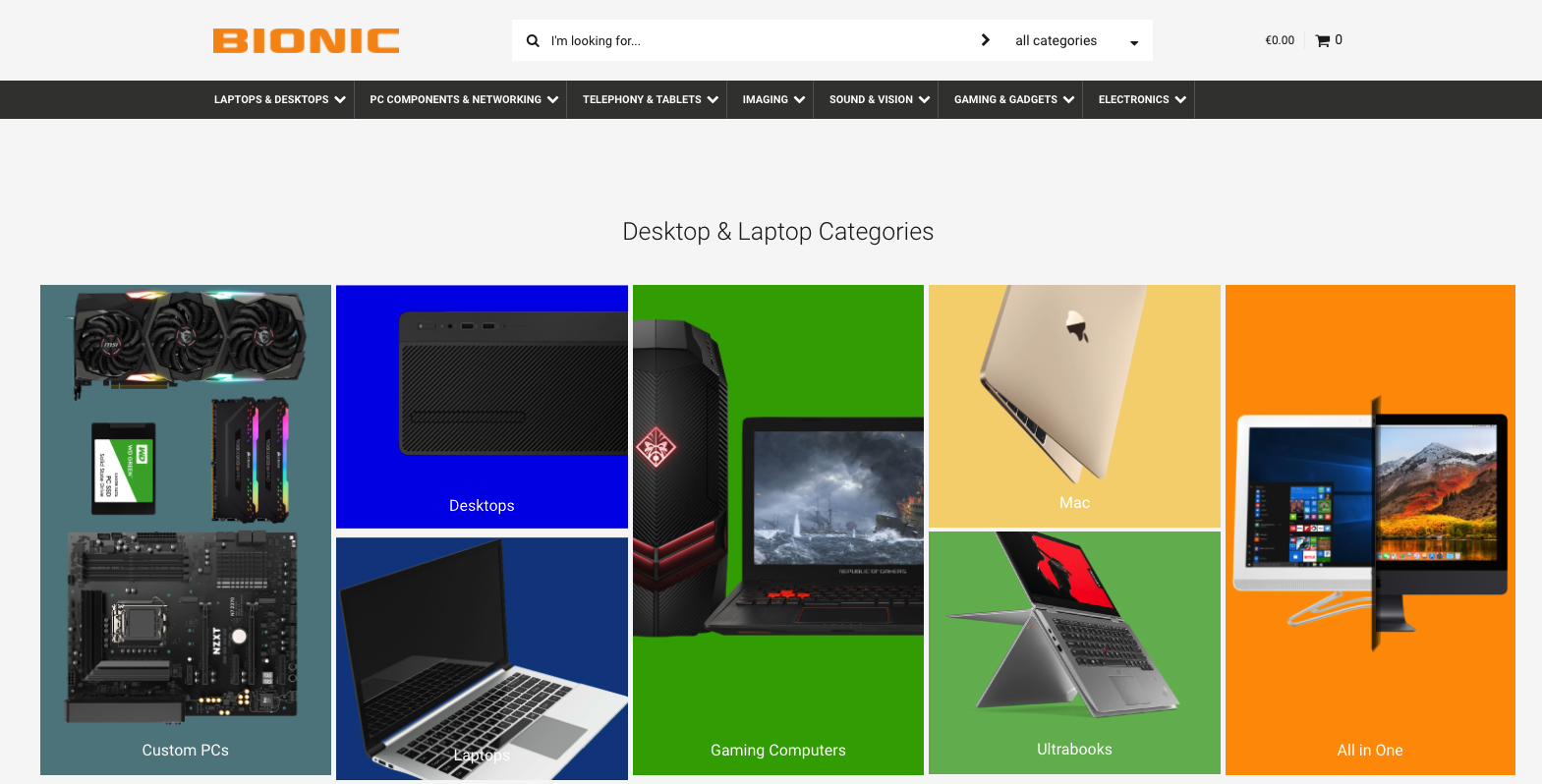Screen dimensions: 1542x784
Task: Open the all categories dropdown
Action: point(1077,40)
